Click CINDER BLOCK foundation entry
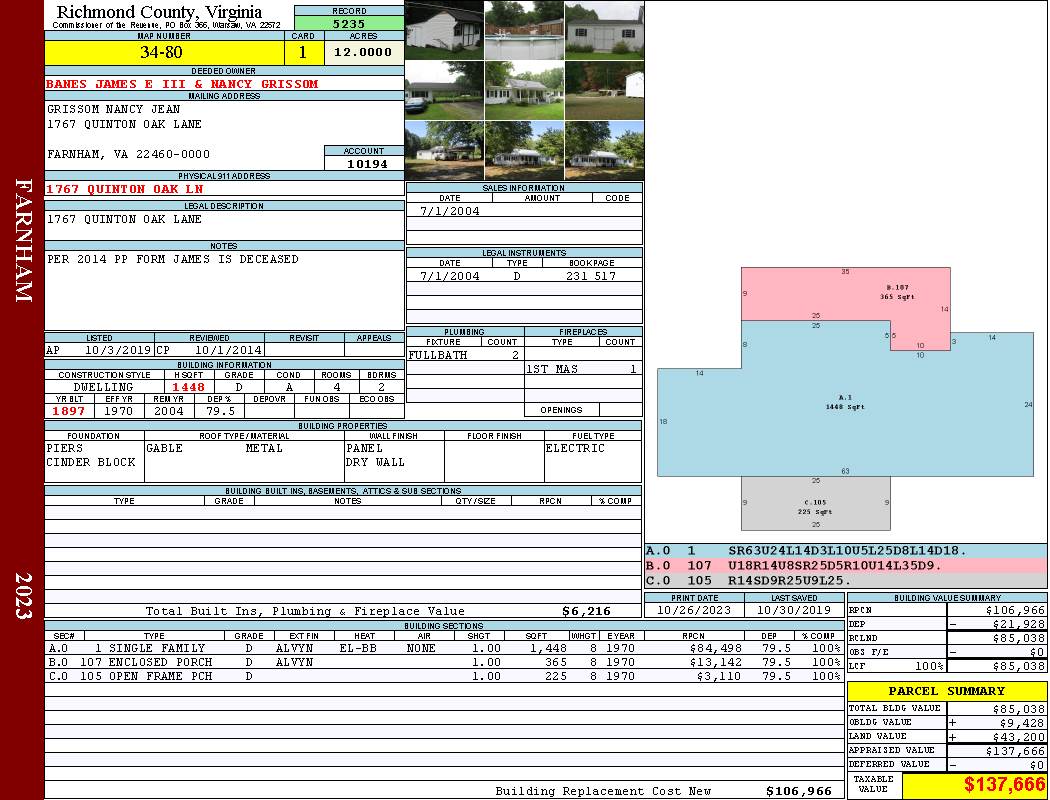Image resolution: width=1050 pixels, height=800 pixels. click(91, 463)
